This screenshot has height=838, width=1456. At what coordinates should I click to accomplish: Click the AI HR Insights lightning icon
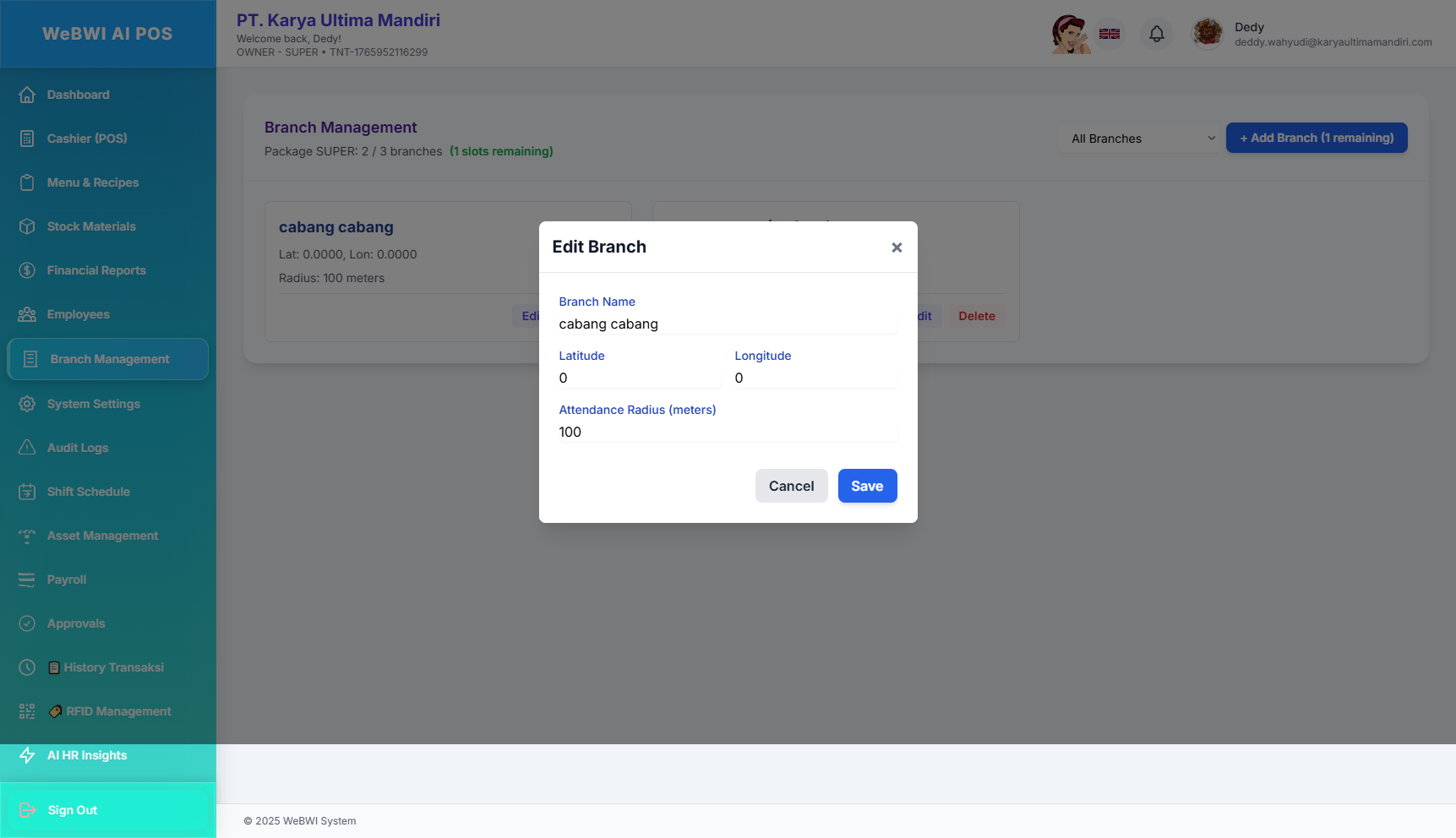pyautogui.click(x=27, y=755)
